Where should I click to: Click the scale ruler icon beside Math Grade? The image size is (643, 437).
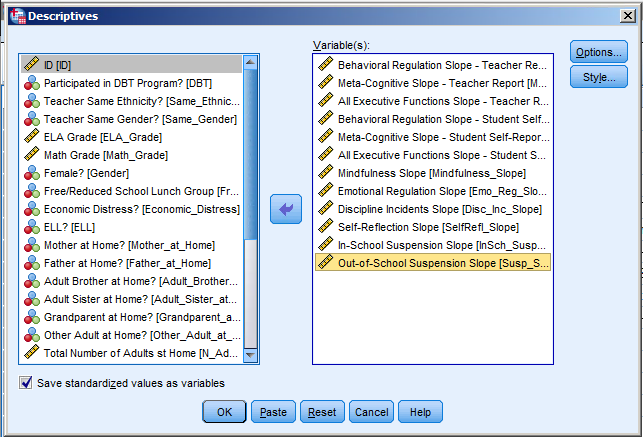point(32,154)
